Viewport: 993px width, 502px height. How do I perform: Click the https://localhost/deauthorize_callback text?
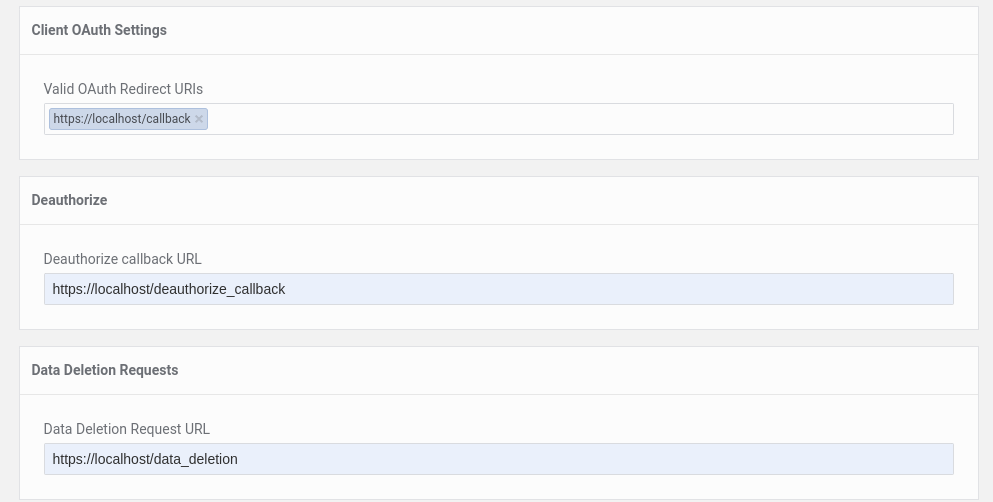click(x=169, y=289)
